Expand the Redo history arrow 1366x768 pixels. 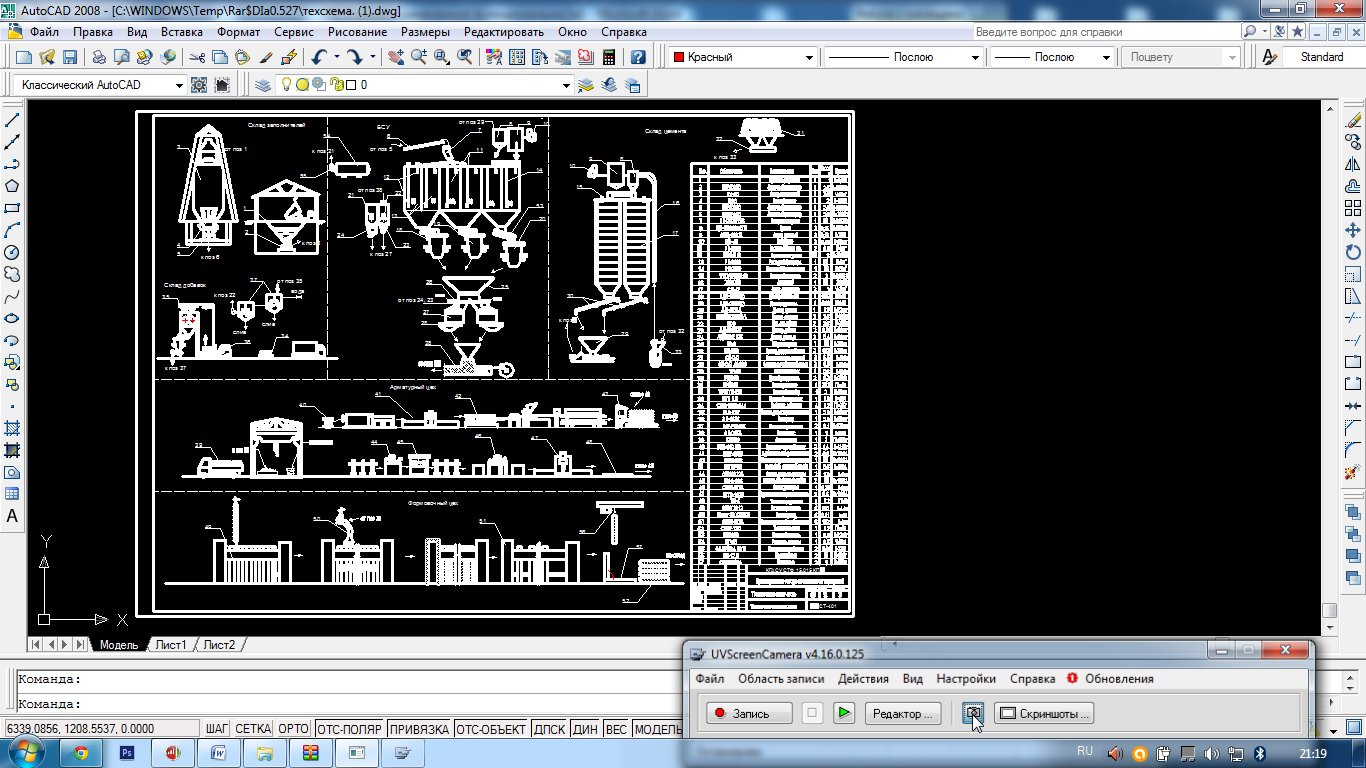[x=373, y=57]
